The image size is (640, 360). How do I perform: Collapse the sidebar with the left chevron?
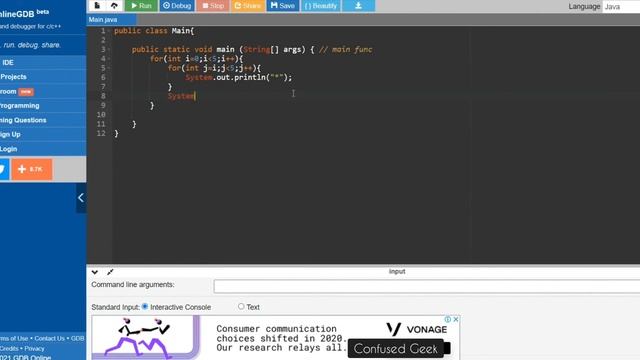[x=81, y=198]
